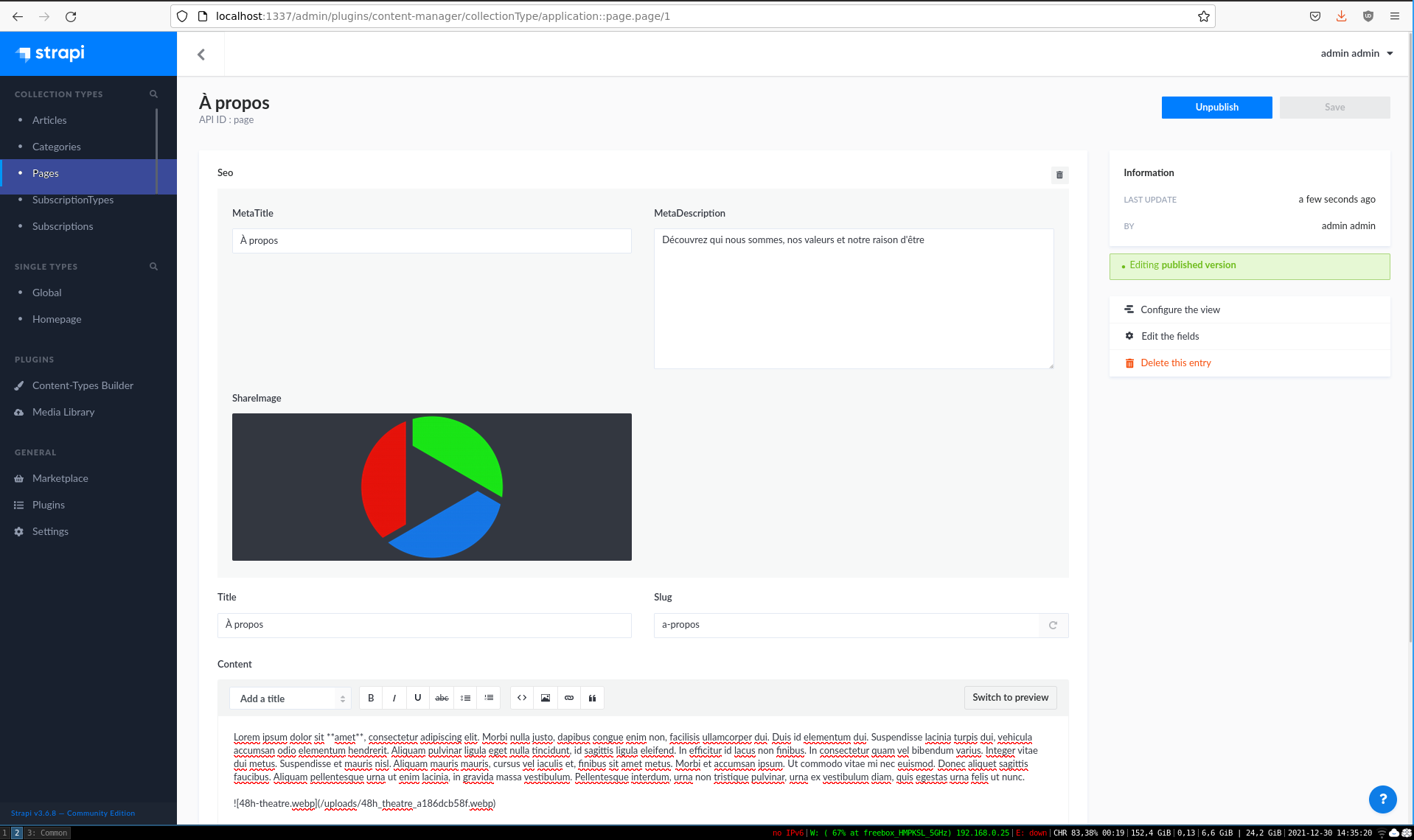Open the browser hamburger menu
Viewport: 1414px width, 840px height.
coord(1395,16)
